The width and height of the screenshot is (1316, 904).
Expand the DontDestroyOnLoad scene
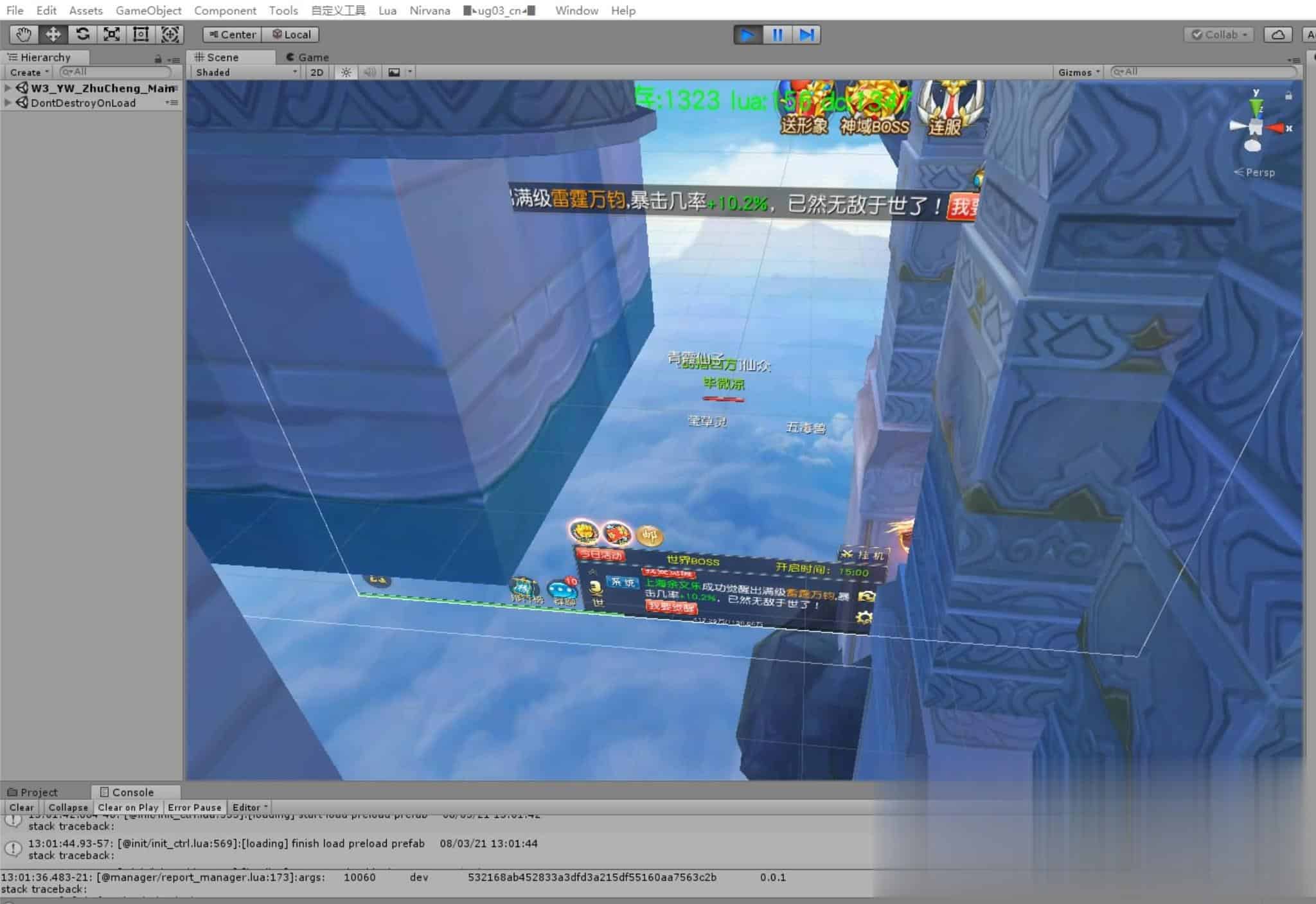click(x=8, y=103)
